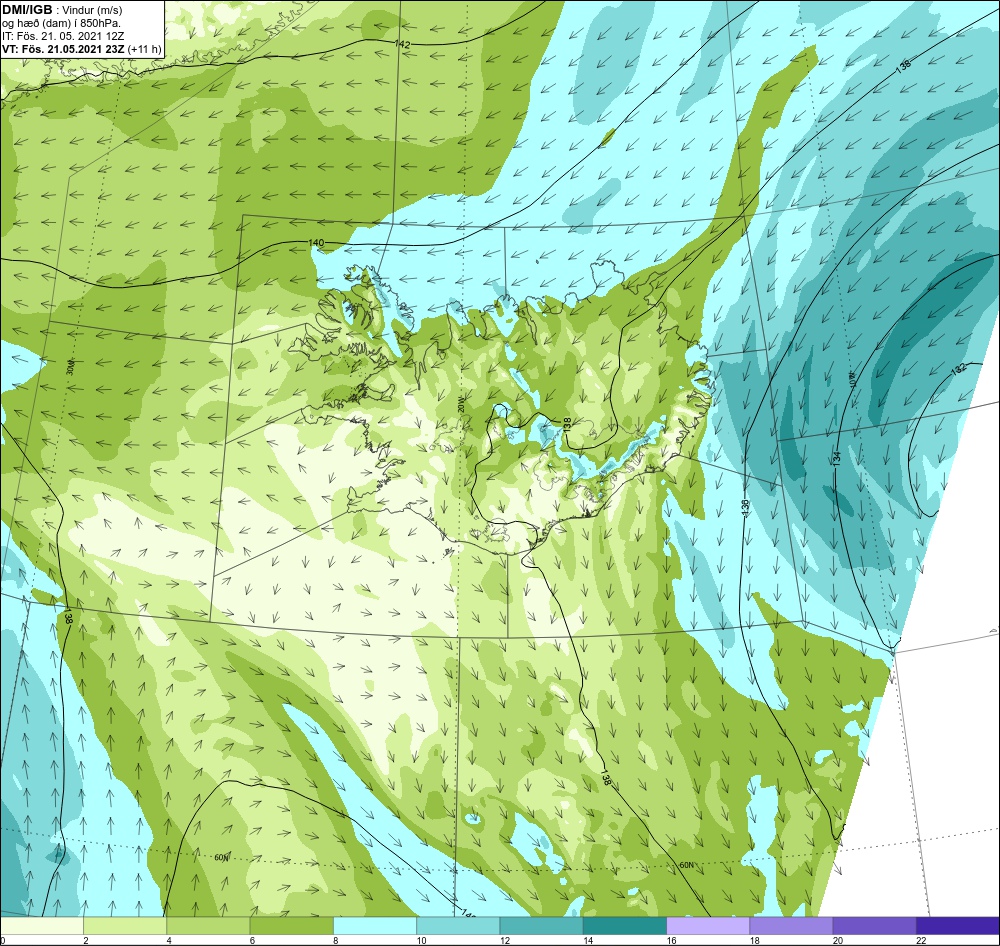The height and width of the screenshot is (946, 1000).
Task: Click the legend tick label '2'
Action: click(x=85, y=940)
